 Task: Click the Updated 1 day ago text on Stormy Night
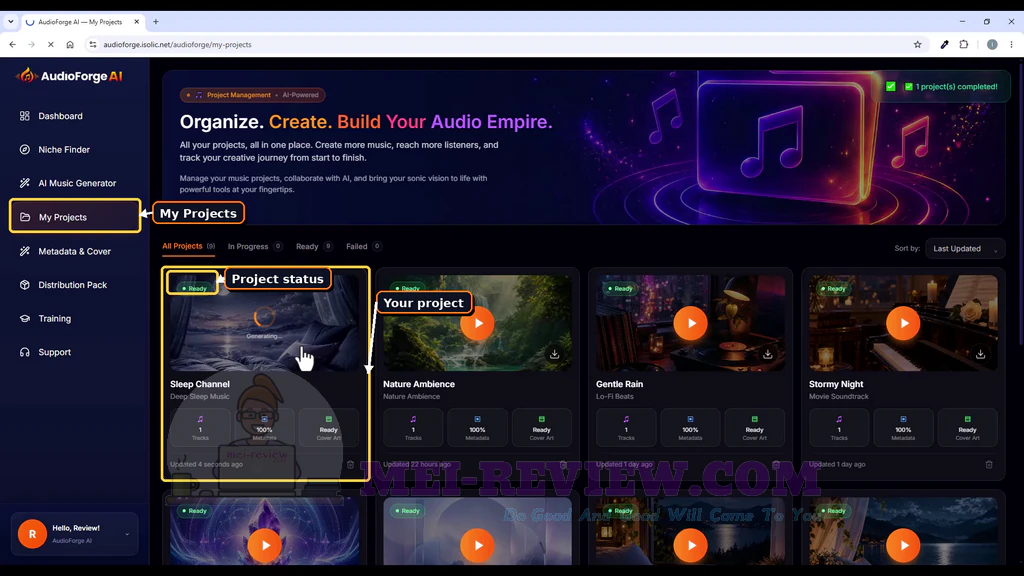[x=837, y=464]
